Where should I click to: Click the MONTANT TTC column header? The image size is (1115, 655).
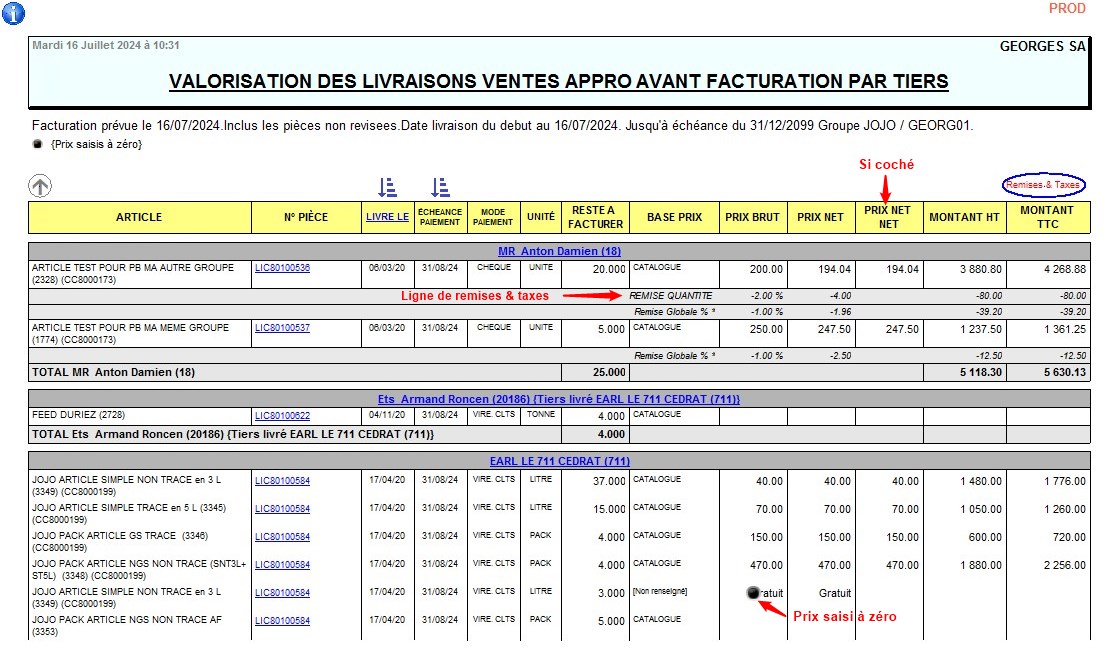tap(1047, 217)
